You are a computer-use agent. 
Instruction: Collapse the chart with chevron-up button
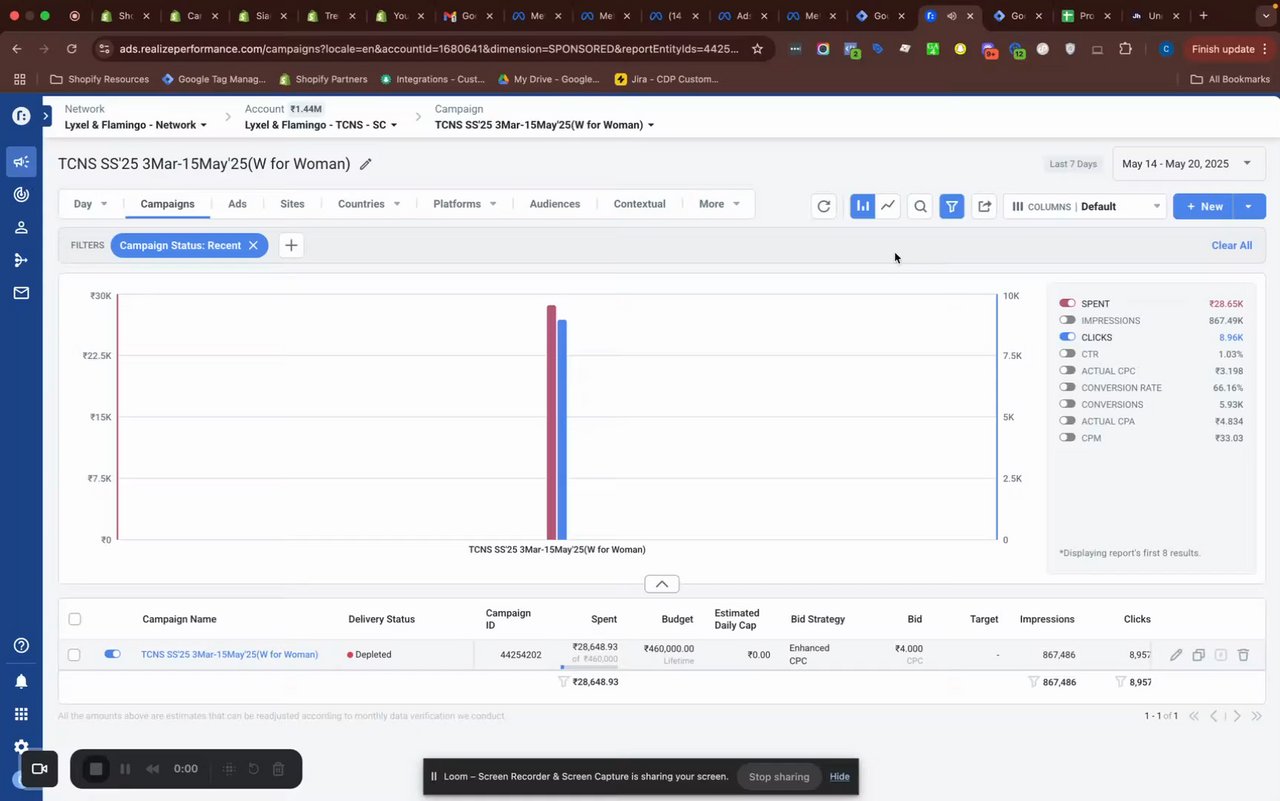(662, 584)
